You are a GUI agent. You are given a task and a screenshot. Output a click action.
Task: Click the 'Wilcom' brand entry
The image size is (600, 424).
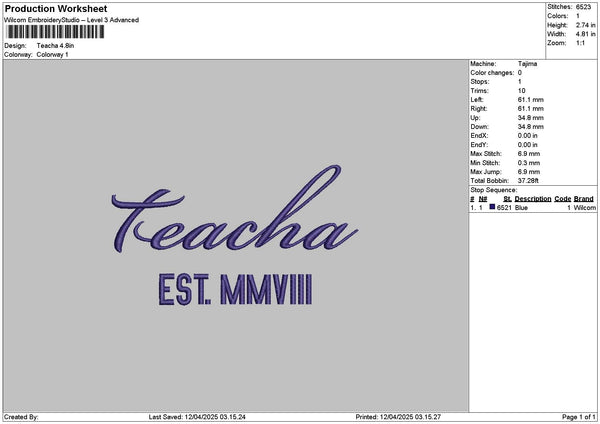(585, 208)
